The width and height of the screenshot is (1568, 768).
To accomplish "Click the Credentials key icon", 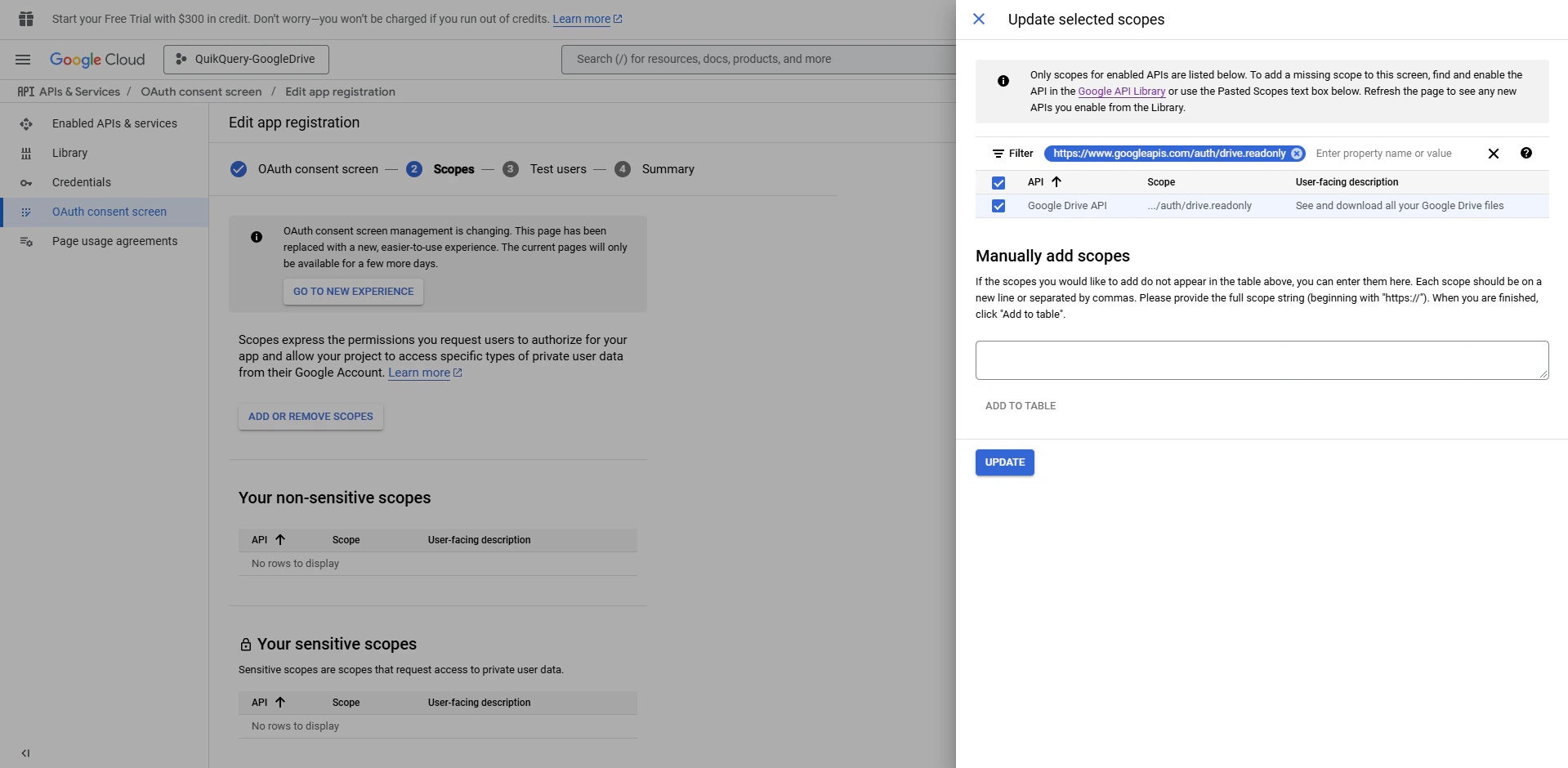I will pos(27,182).
